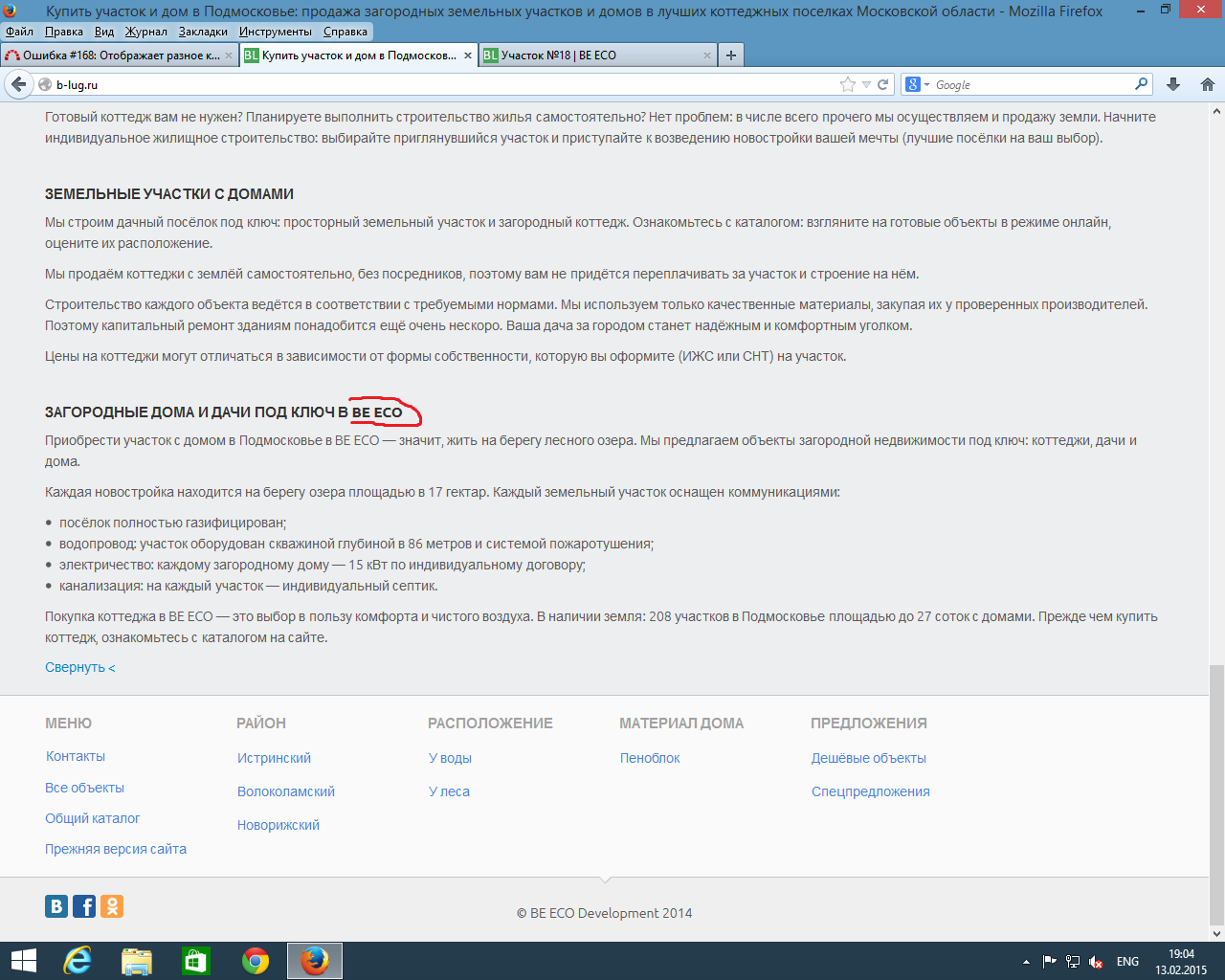Screen dimensions: 1225x980
Task: Bookmark page with the star icon
Action: click(847, 84)
